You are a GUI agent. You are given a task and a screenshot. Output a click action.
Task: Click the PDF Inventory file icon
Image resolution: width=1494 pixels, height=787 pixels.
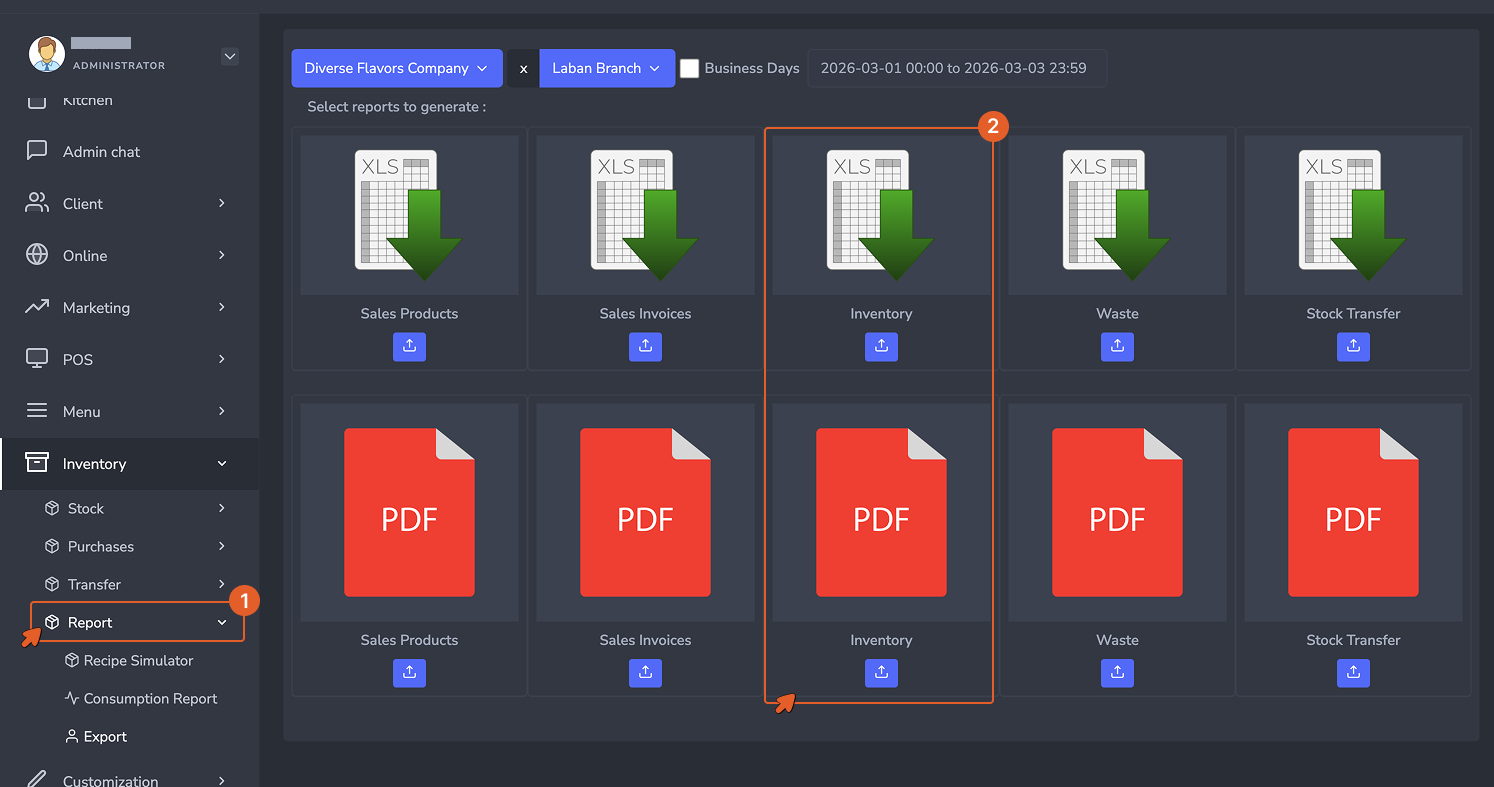[881, 512]
